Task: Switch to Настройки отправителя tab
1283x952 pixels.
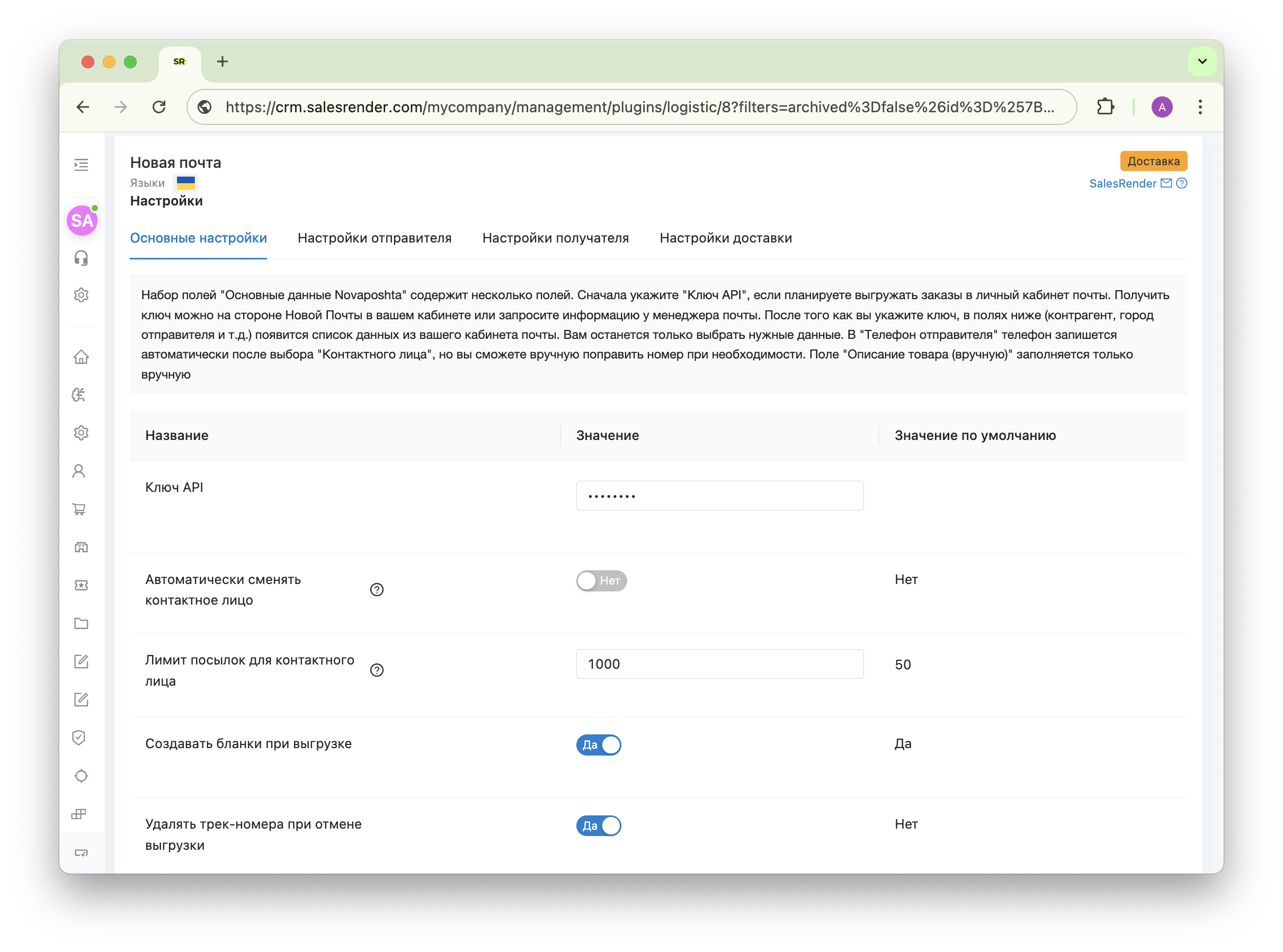Action: [x=374, y=238]
